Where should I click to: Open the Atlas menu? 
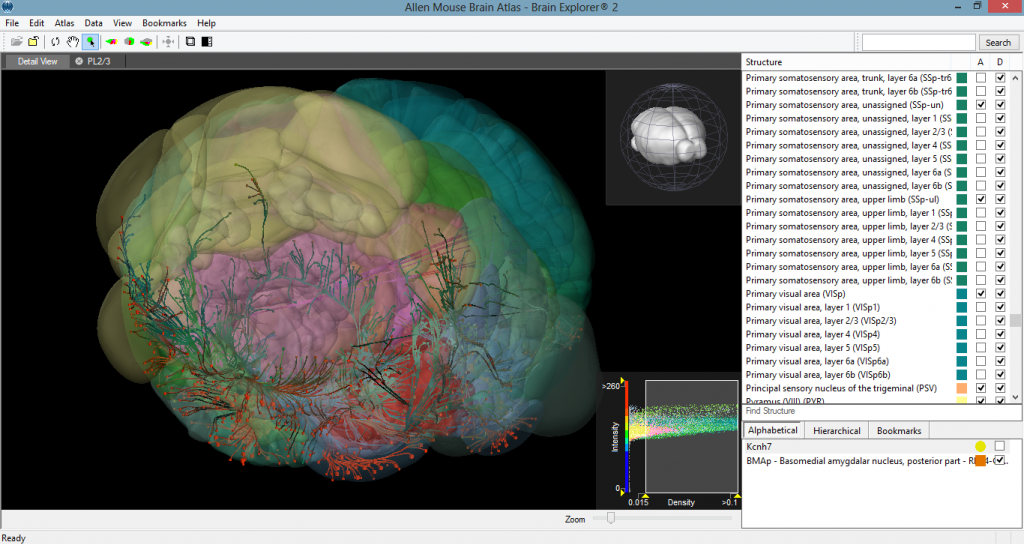point(64,23)
